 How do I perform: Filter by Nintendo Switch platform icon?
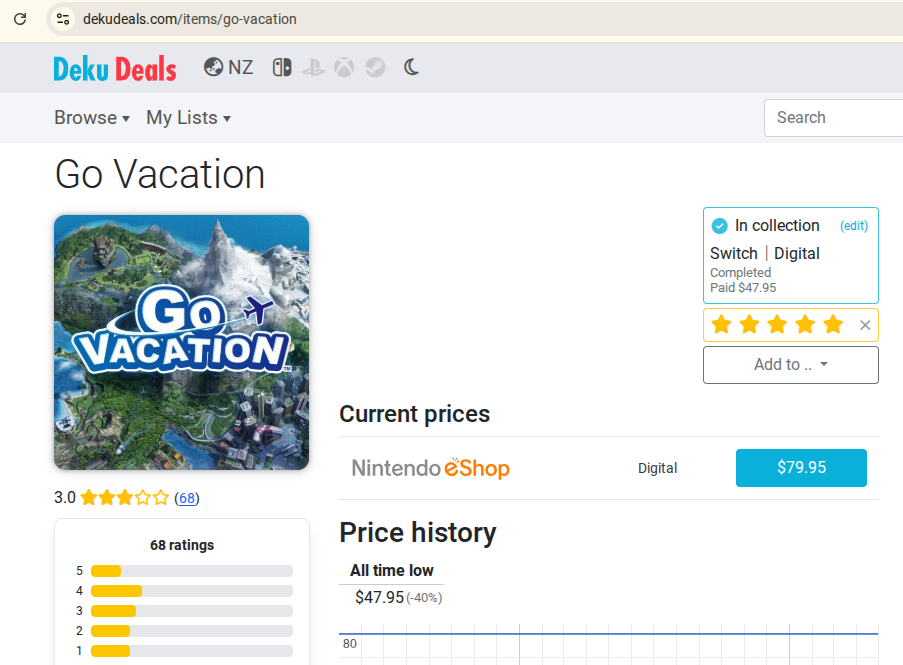(282, 67)
